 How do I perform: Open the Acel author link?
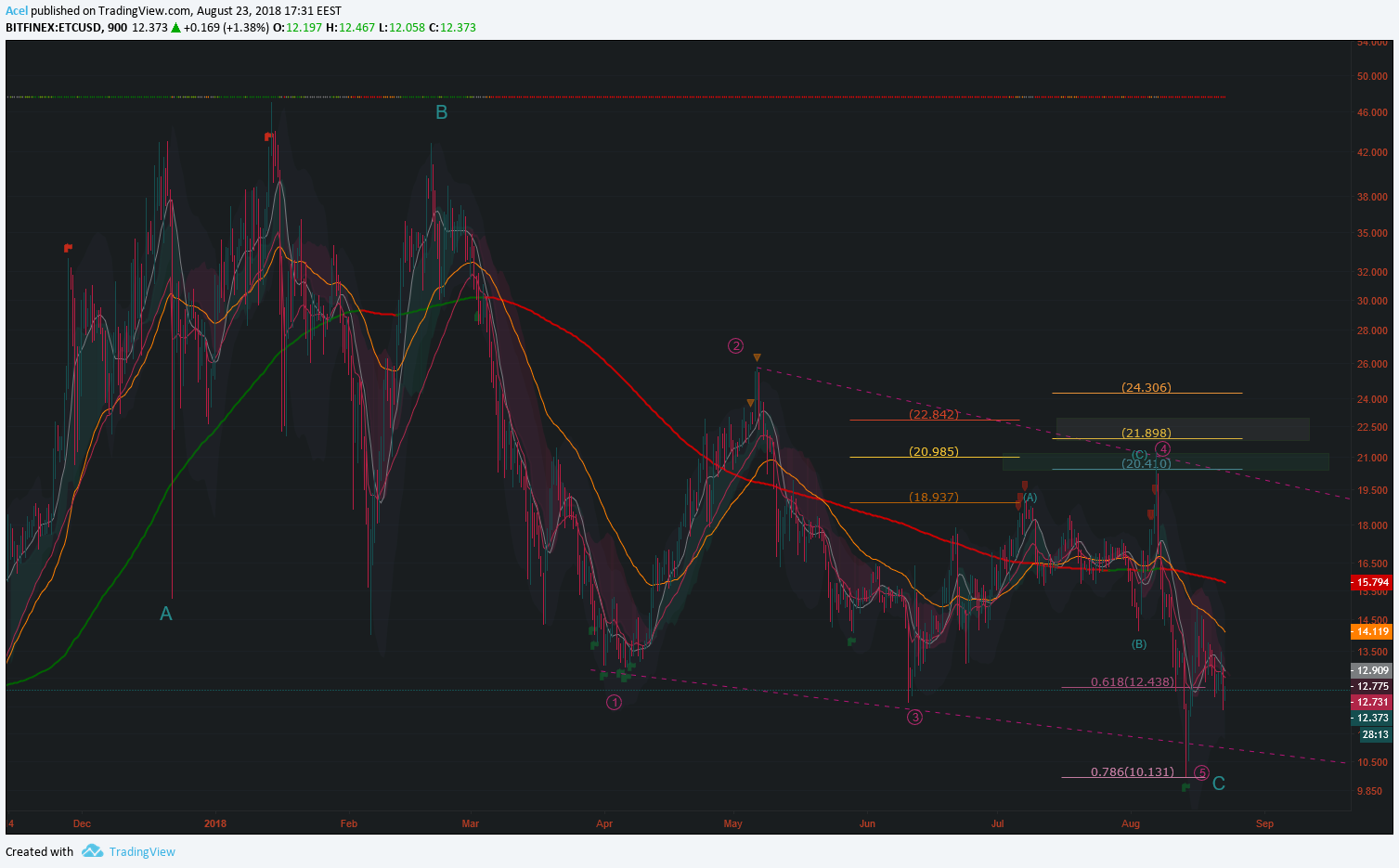[17, 11]
